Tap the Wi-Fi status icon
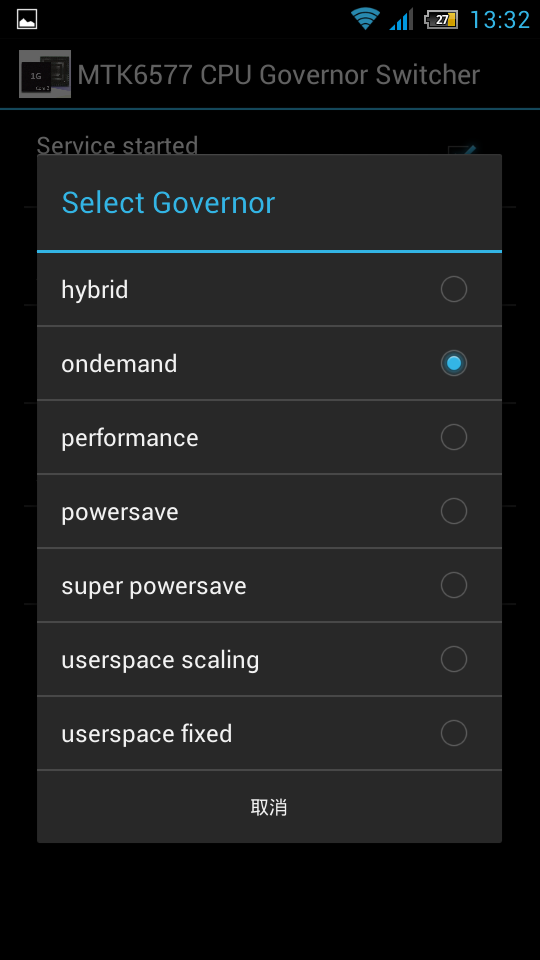This screenshot has width=540, height=960. point(365,19)
